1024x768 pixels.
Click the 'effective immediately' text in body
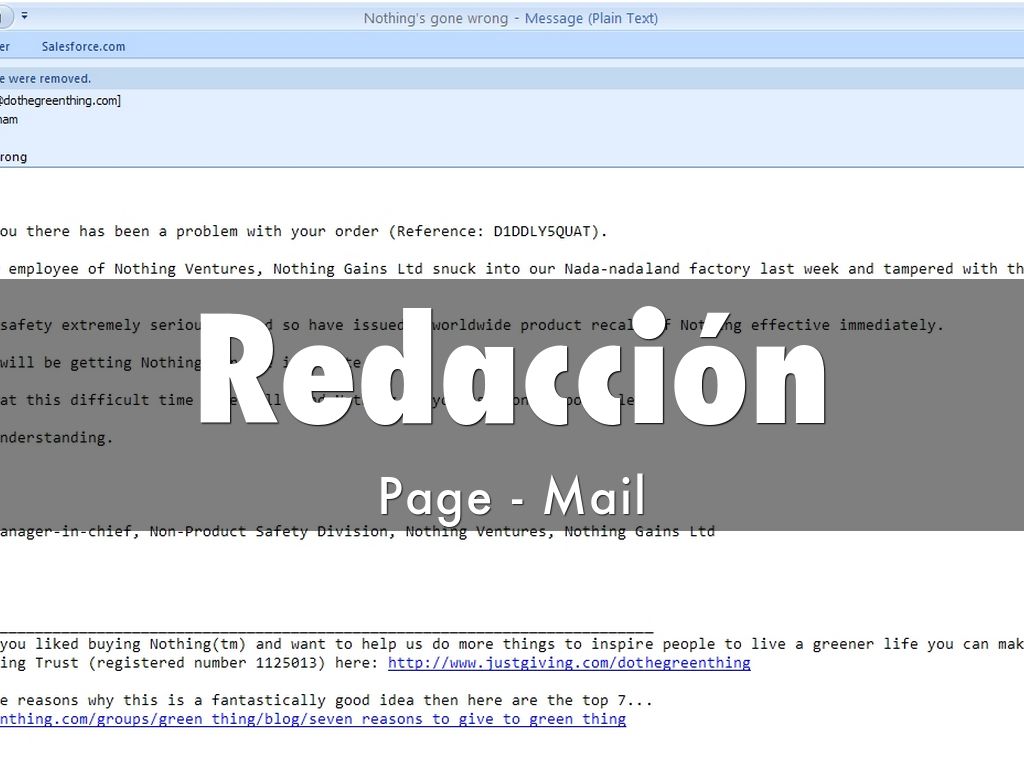847,325
